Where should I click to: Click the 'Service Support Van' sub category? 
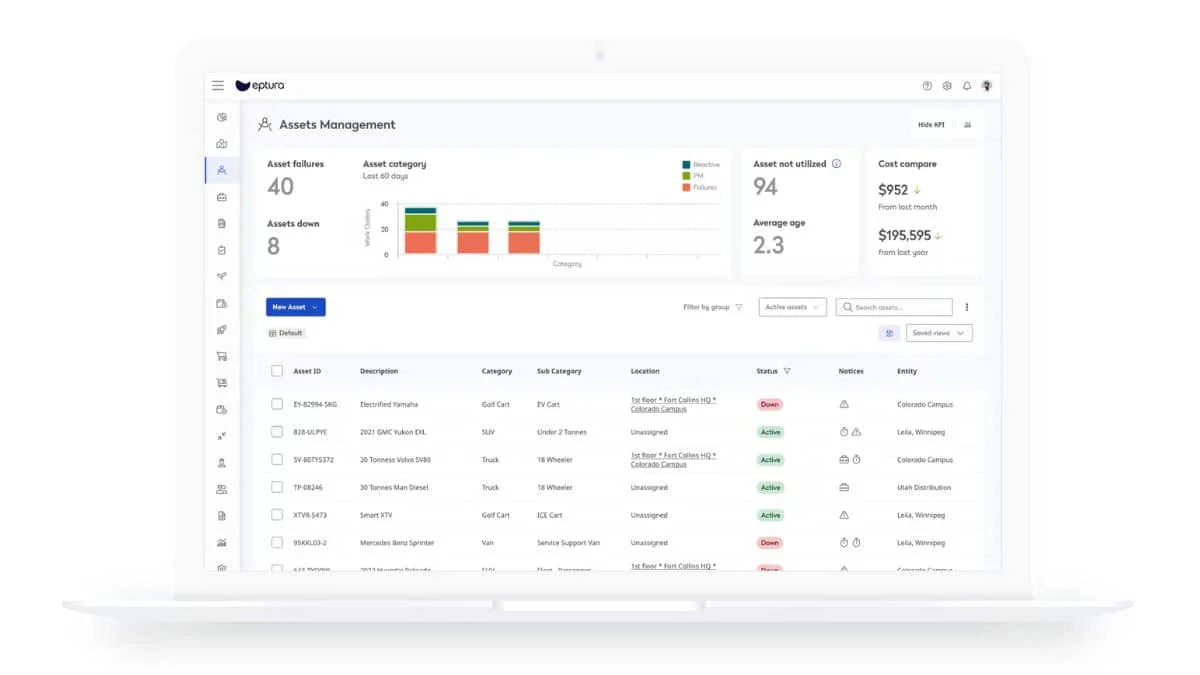click(568, 543)
